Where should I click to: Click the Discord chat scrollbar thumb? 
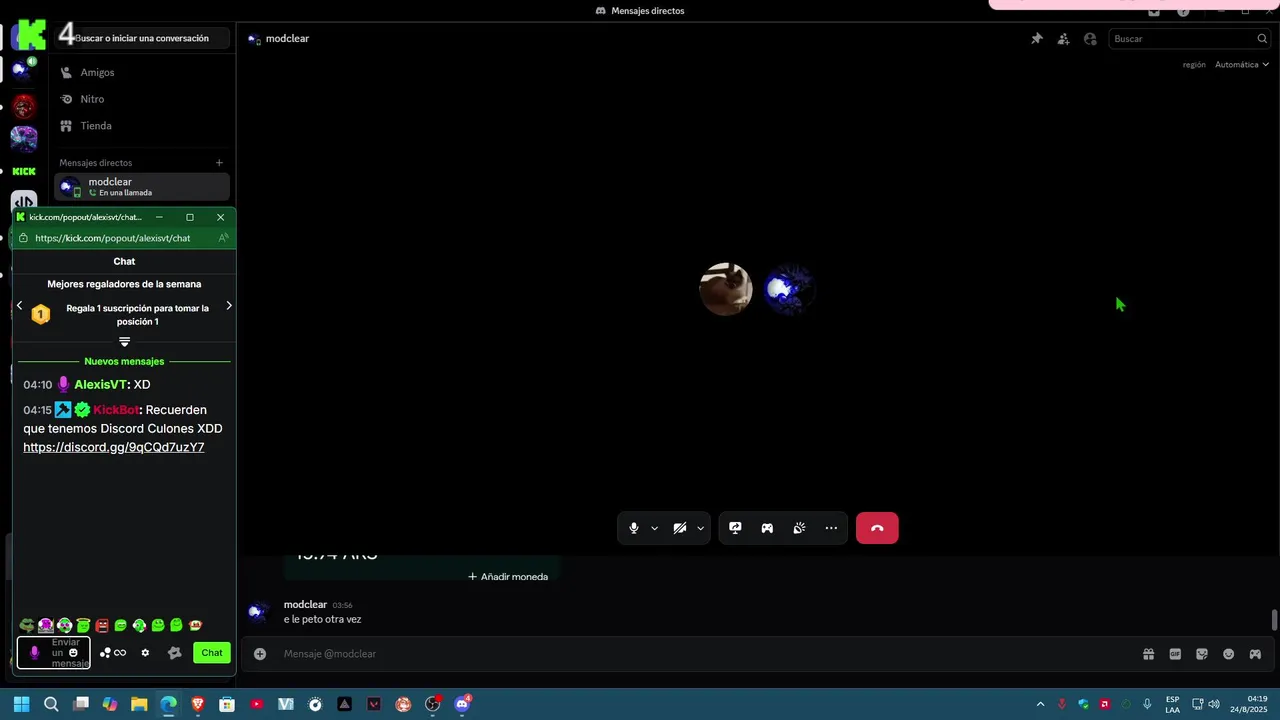click(x=1274, y=620)
